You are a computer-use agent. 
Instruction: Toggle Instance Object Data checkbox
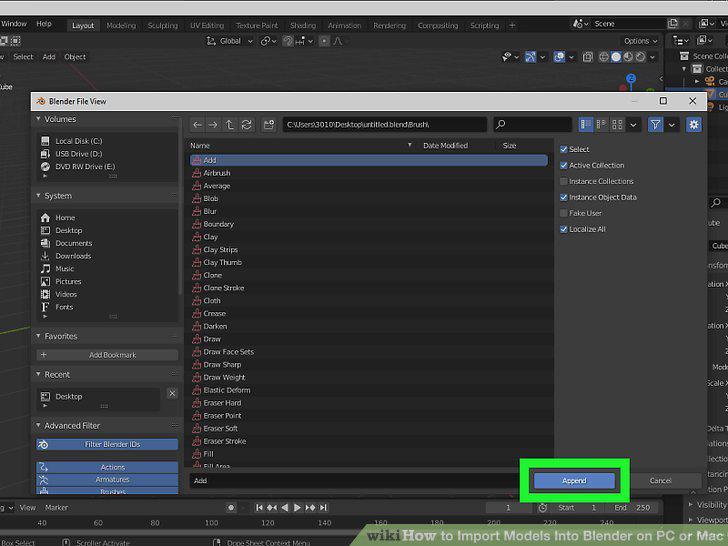point(564,197)
